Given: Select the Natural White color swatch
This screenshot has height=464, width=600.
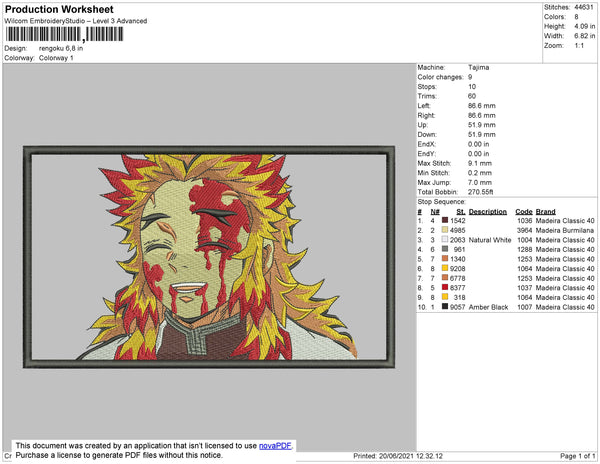Looking at the screenshot, I should [445, 239].
